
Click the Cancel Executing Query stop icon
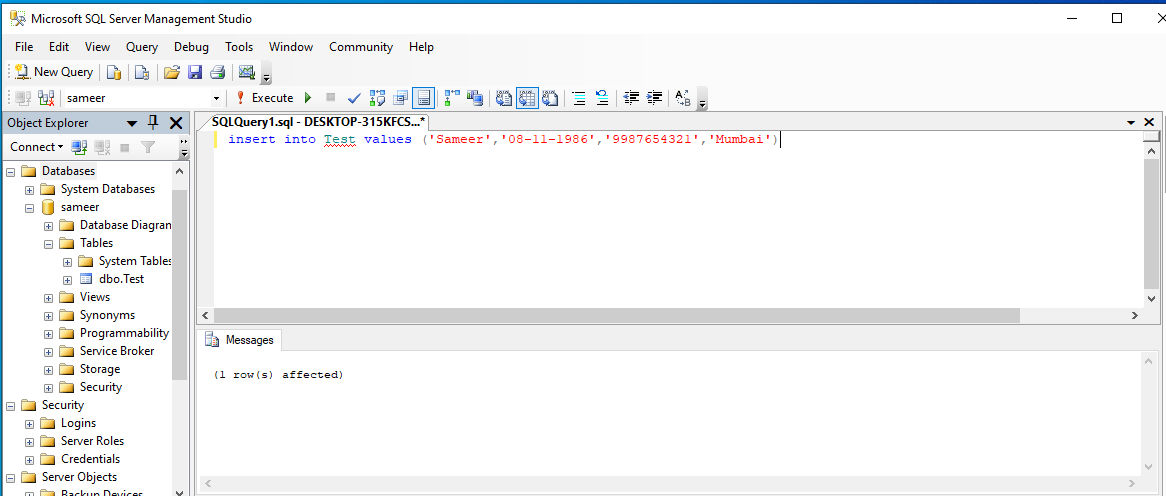coord(331,97)
